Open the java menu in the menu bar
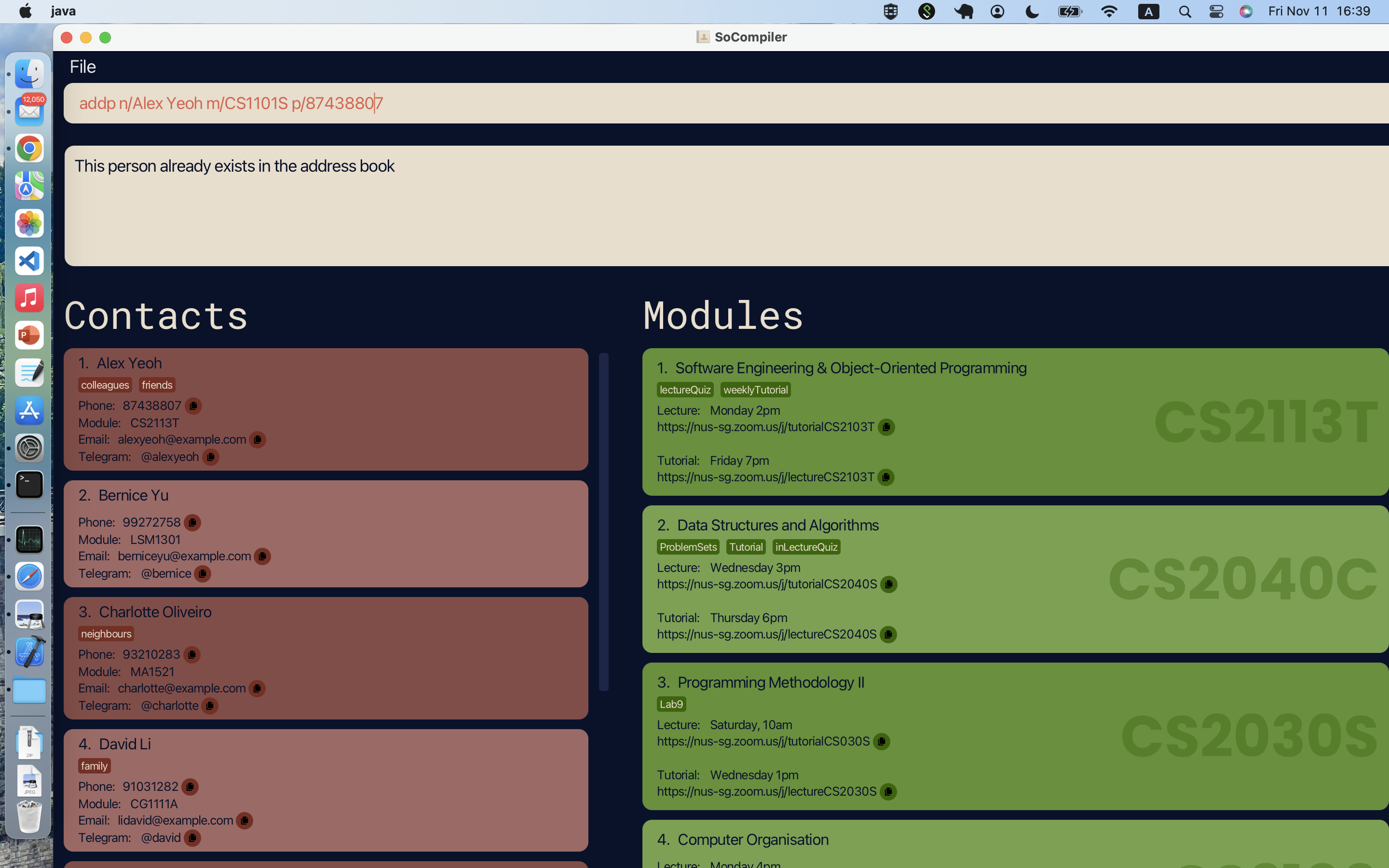 [63, 11]
